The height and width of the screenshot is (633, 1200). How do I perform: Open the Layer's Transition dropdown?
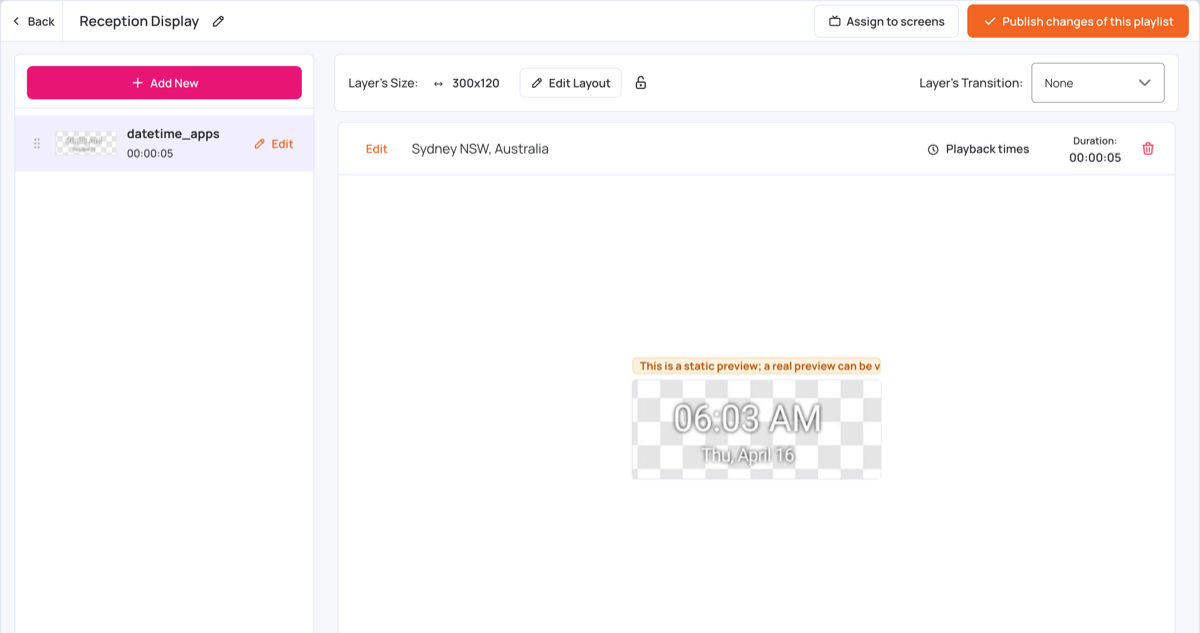click(1098, 83)
